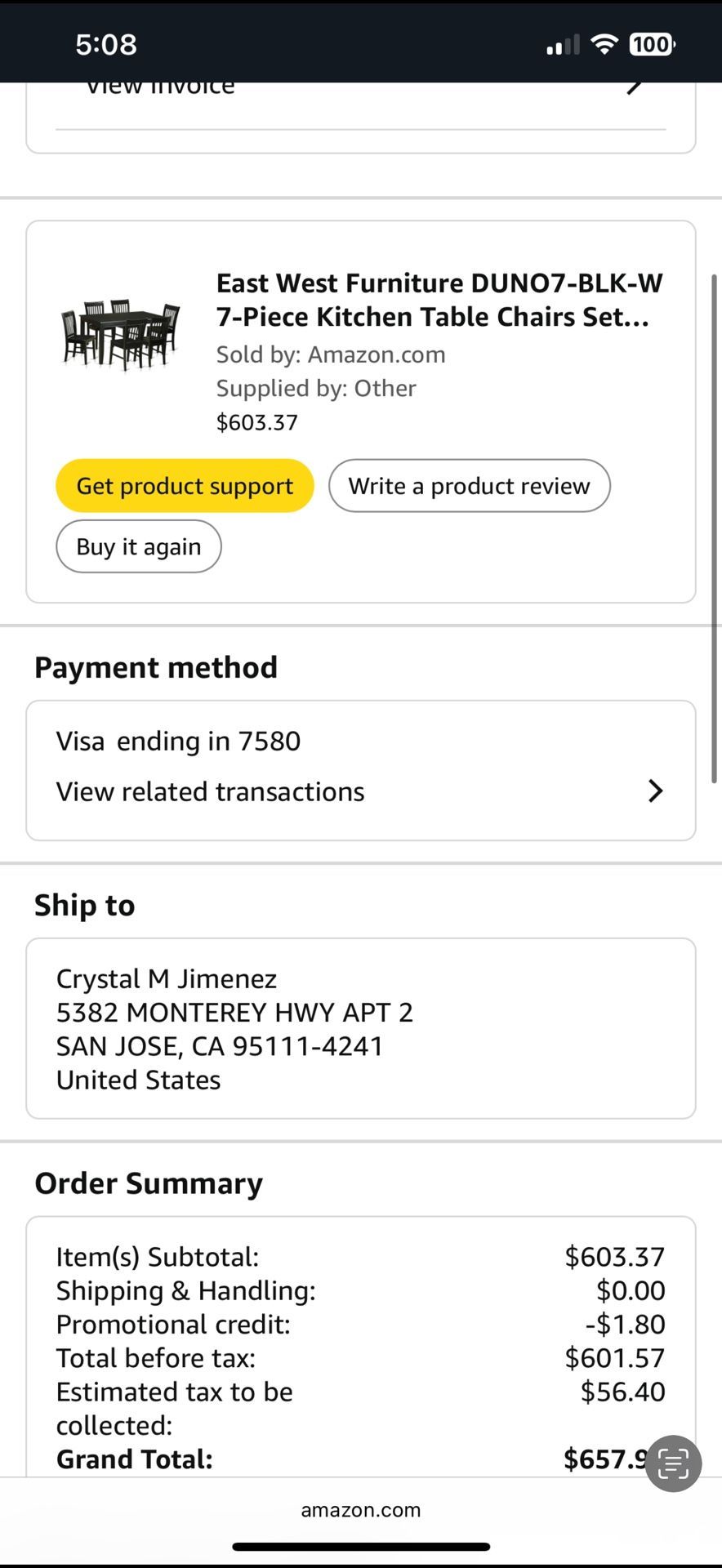Tap the Grand Total row label

pos(135,1459)
